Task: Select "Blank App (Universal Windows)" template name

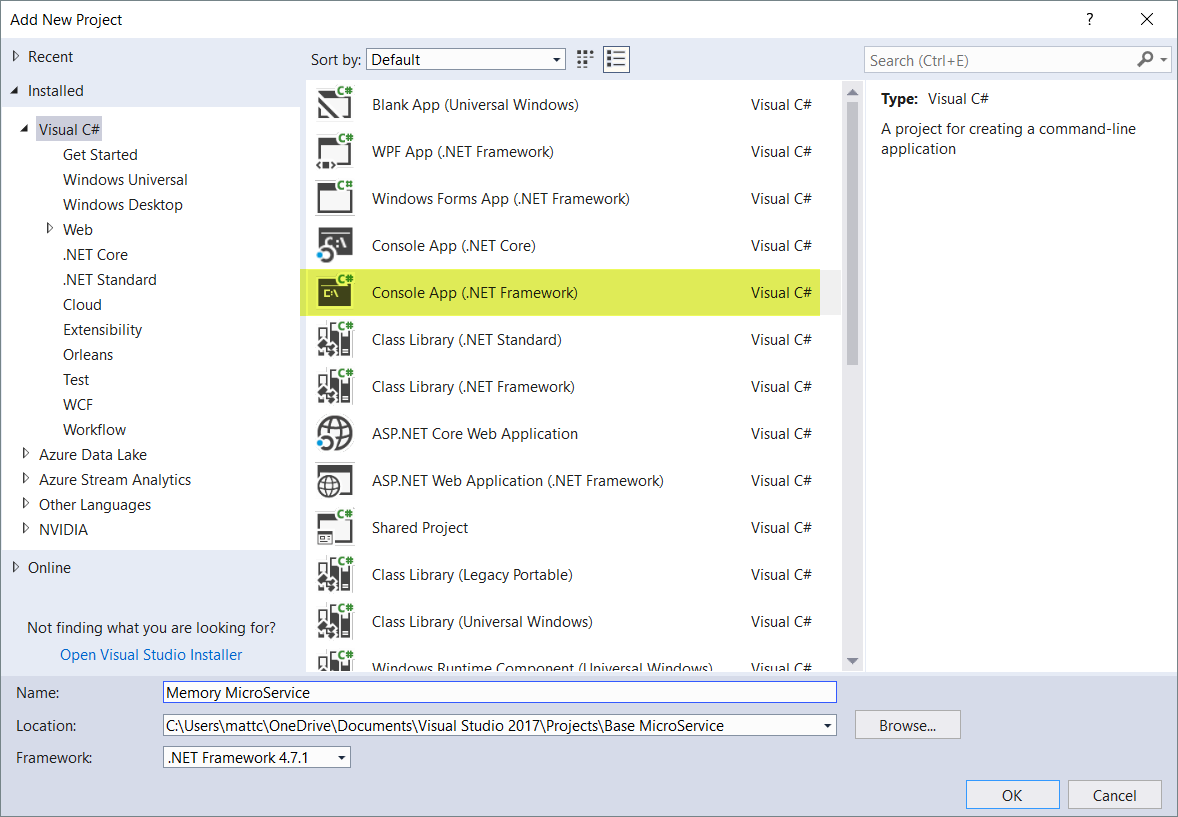Action: (x=475, y=104)
